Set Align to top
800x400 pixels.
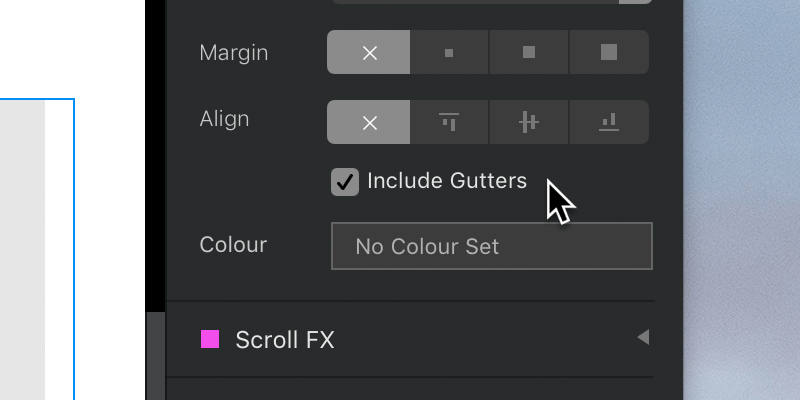click(449, 122)
